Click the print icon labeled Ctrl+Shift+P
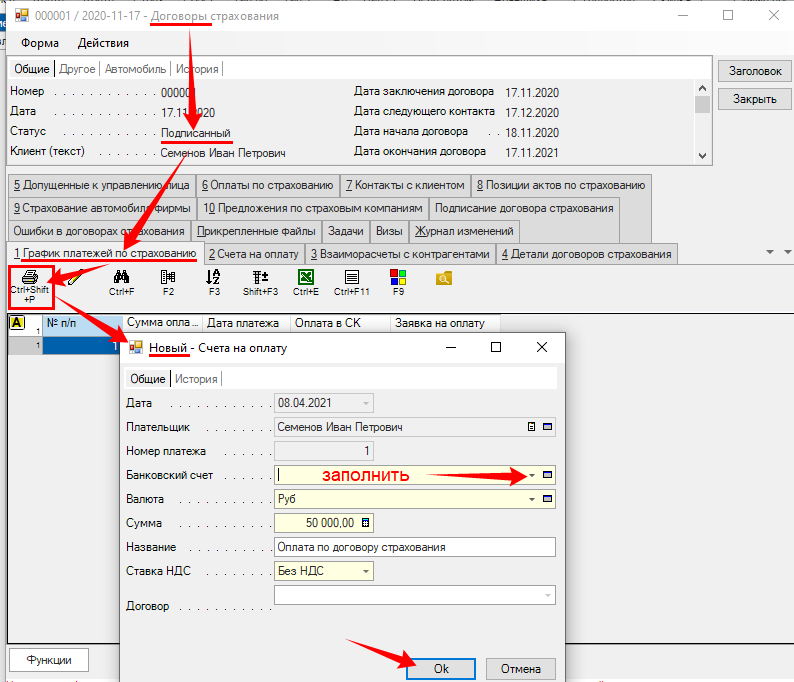Screen dimensions: 794x682 (30, 276)
